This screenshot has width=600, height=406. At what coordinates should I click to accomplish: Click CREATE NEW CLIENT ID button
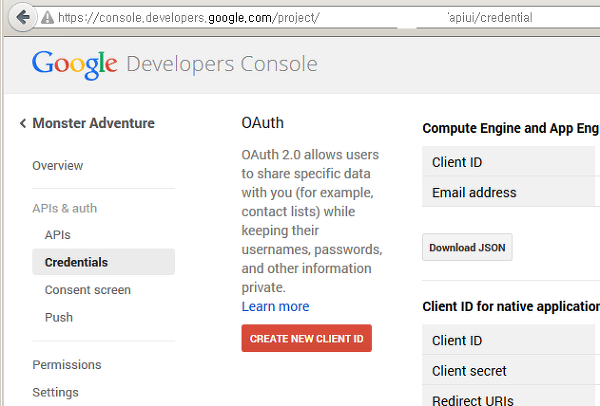click(307, 338)
